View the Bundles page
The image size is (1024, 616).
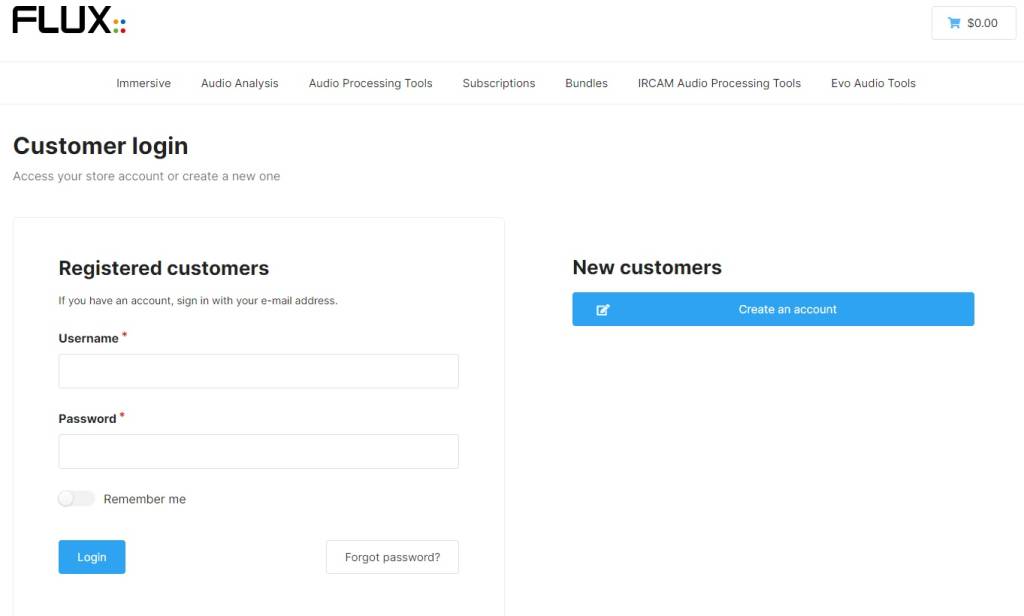[x=586, y=83]
